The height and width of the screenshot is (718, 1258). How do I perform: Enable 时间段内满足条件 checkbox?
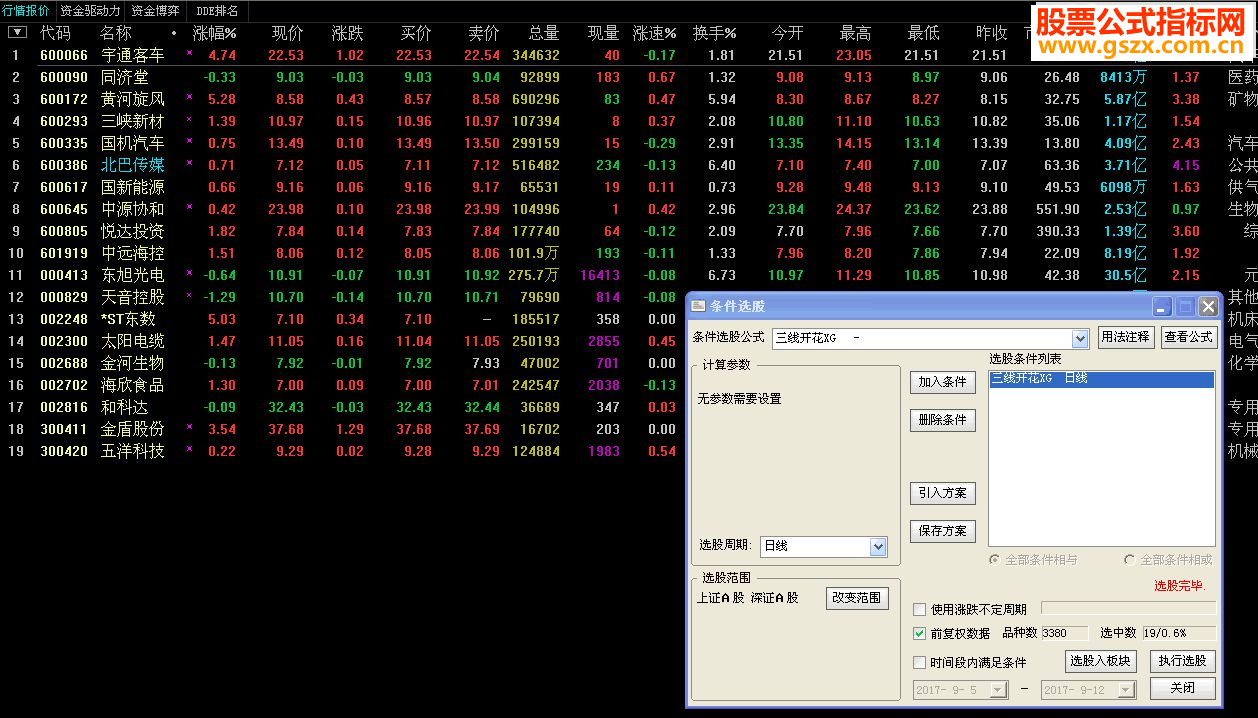point(920,662)
